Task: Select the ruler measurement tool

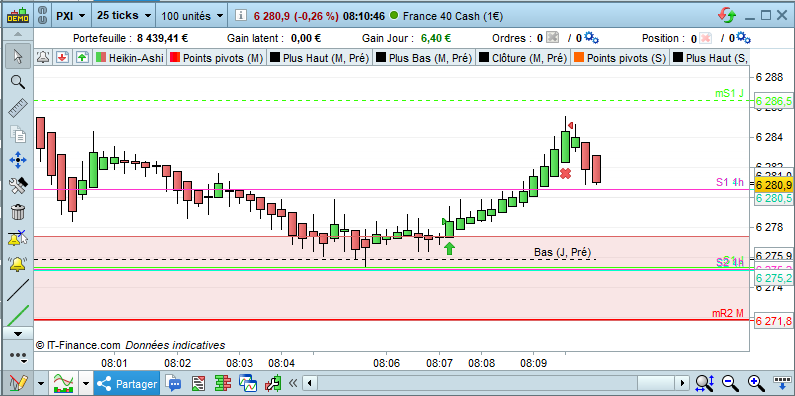Action: pyautogui.click(x=18, y=108)
